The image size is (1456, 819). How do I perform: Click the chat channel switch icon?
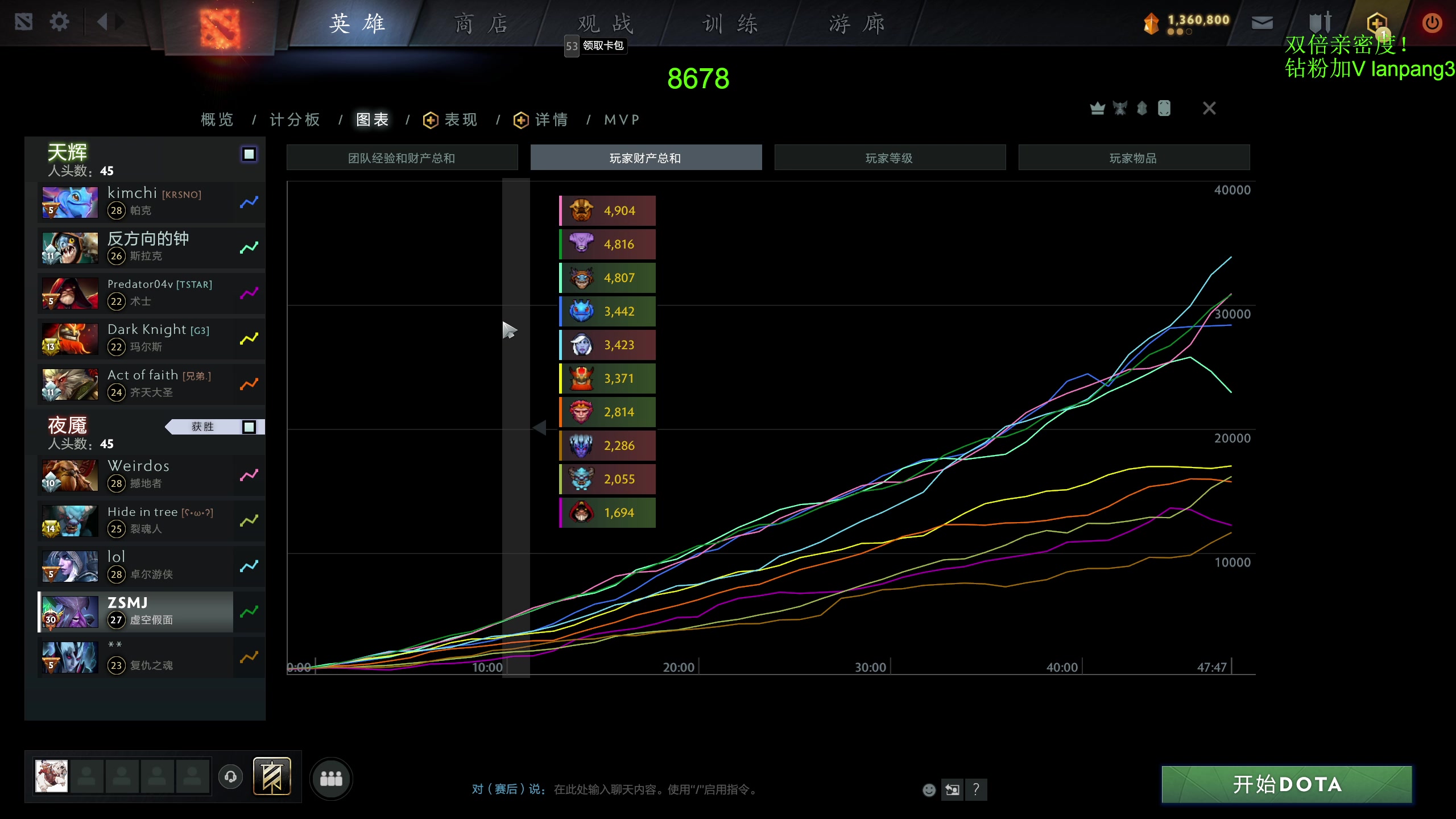click(952, 789)
